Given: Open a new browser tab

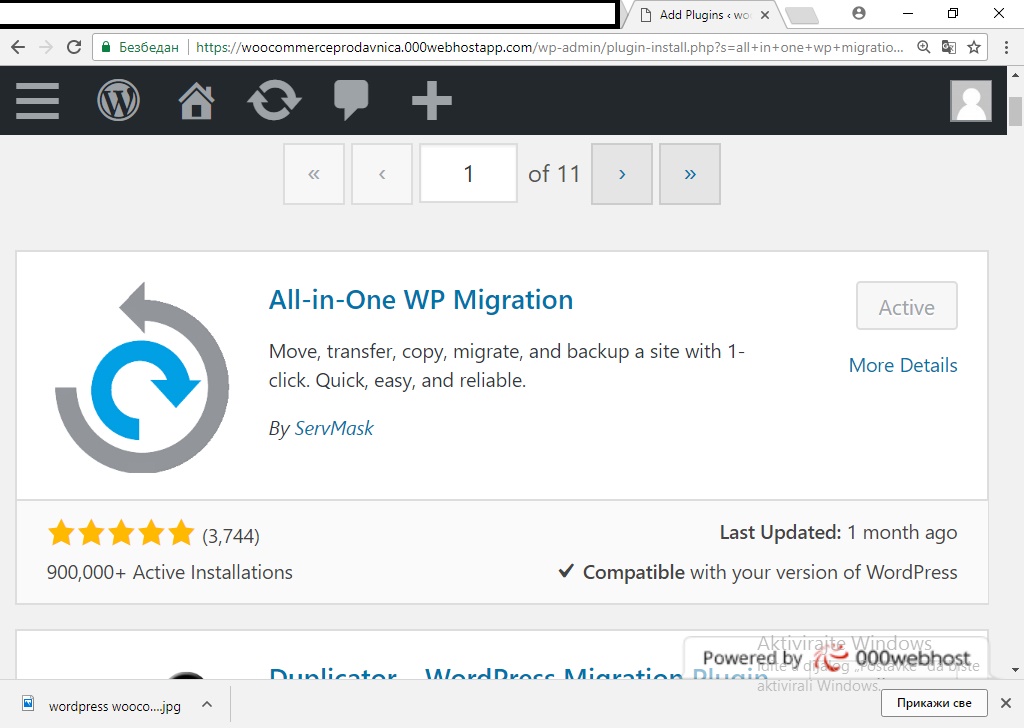Looking at the screenshot, I should 802,16.
